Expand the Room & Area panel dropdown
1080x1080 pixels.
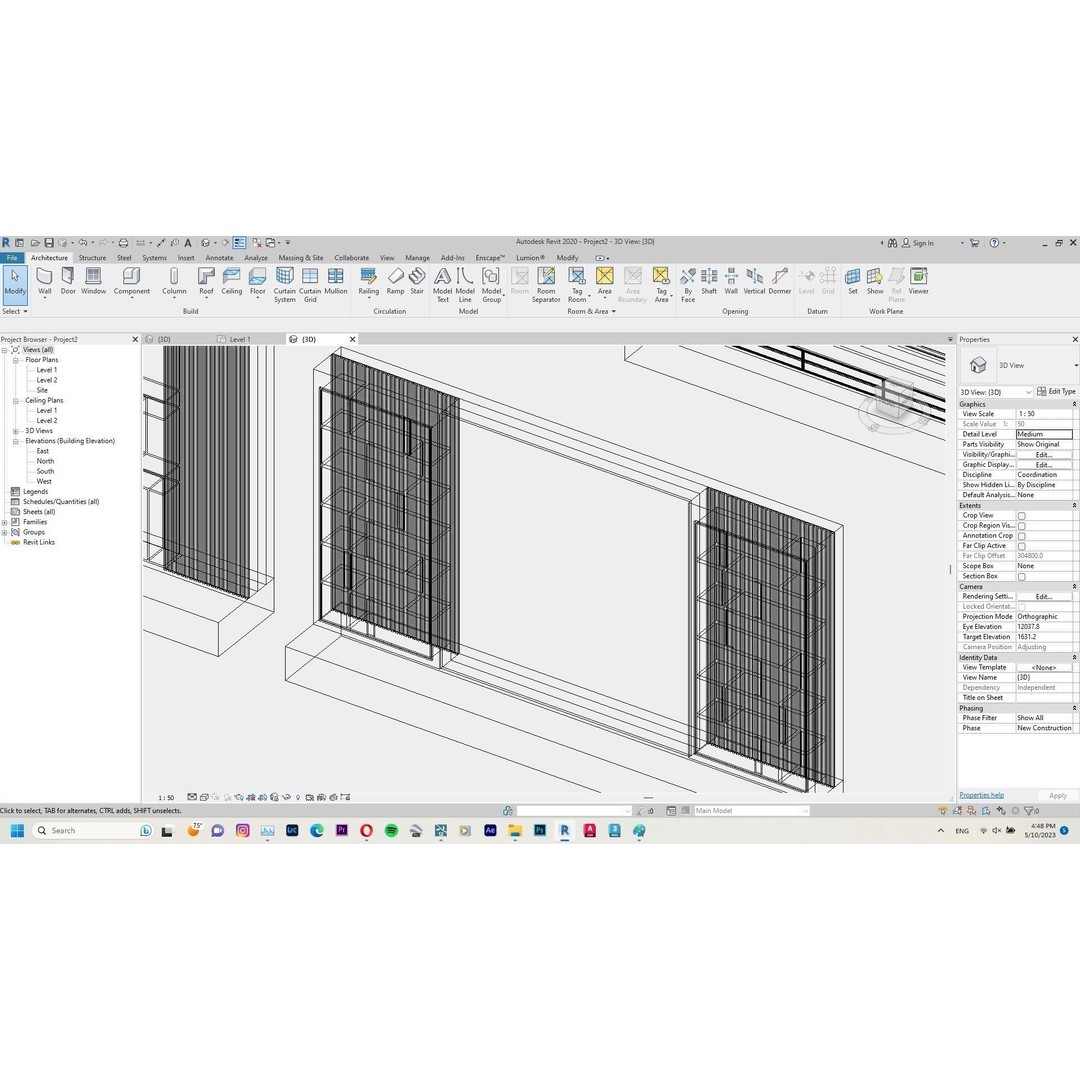[x=592, y=311]
